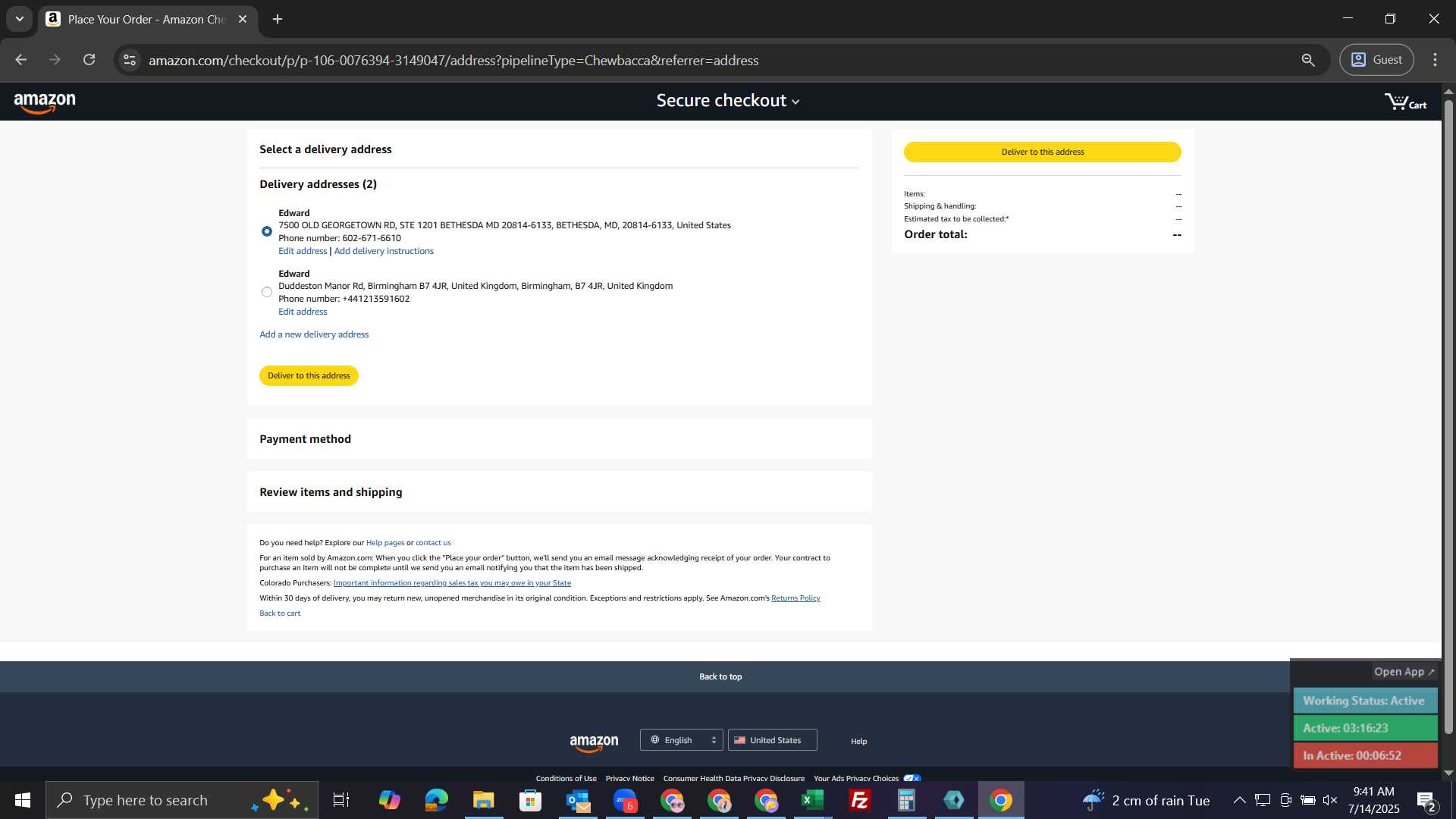Open Consumer Health Data Privacy Disclosure
This screenshot has width=1456, height=819.
click(x=733, y=778)
